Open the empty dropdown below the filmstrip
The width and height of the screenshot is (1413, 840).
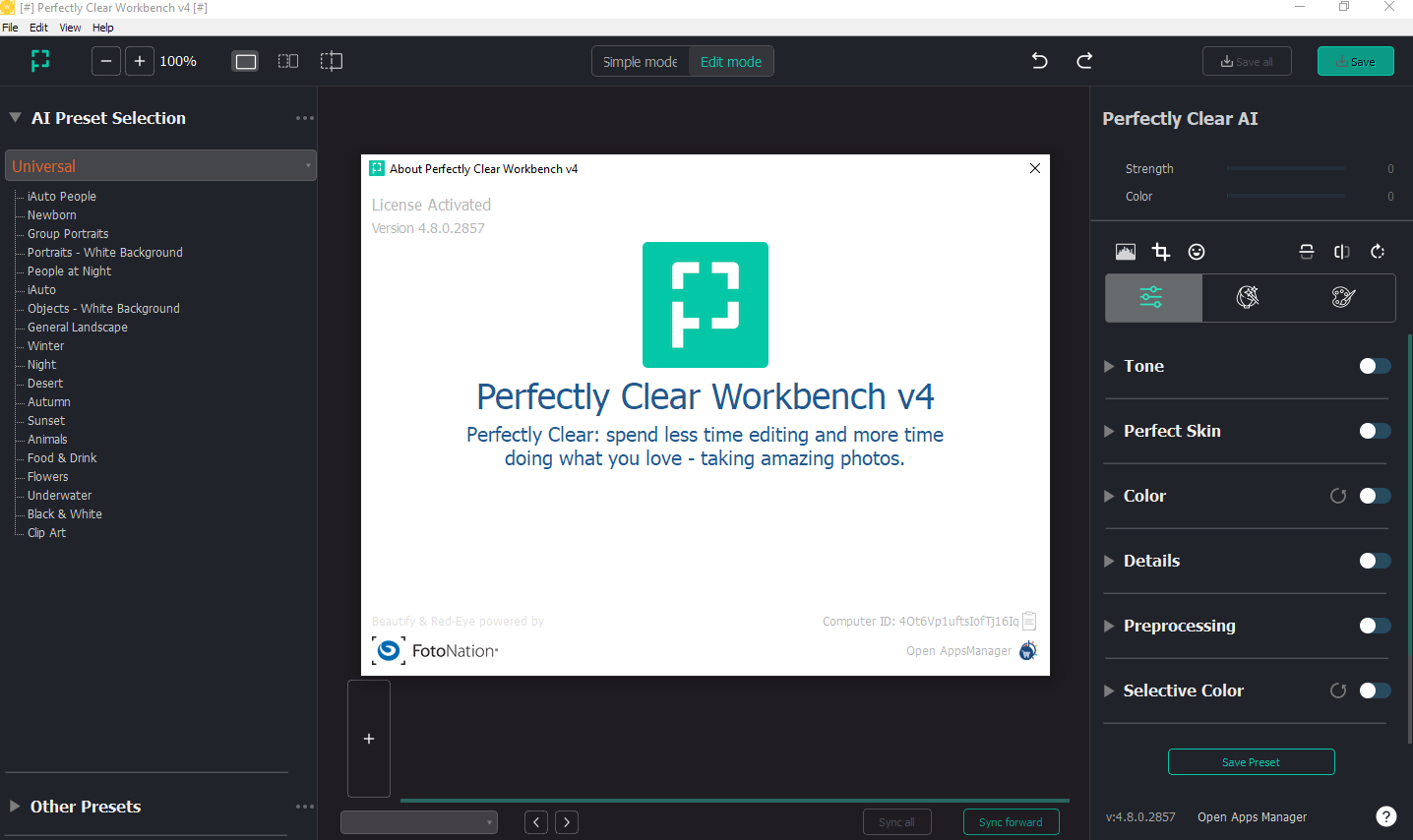(419, 822)
